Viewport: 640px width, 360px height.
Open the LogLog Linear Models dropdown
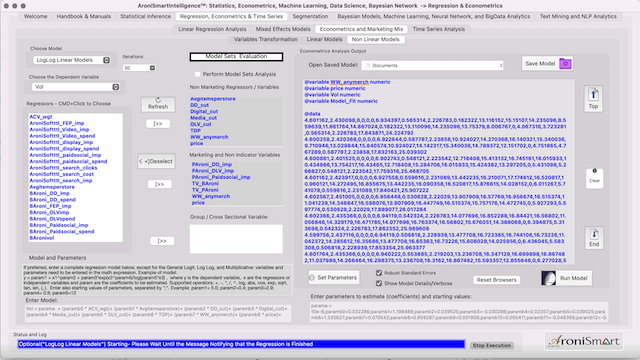[71, 60]
